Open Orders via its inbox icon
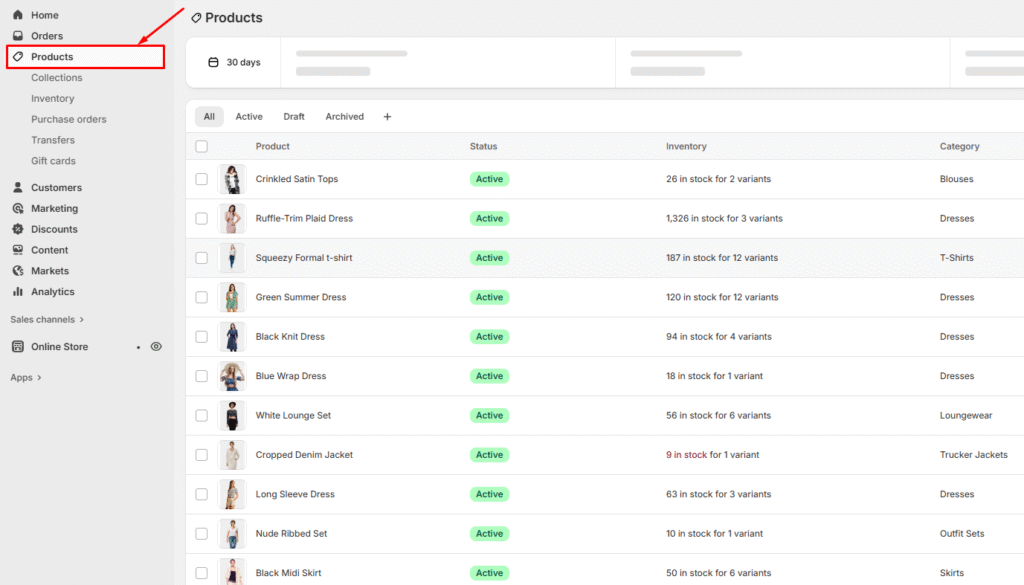Image resolution: width=1024 pixels, height=585 pixels. click(x=18, y=36)
